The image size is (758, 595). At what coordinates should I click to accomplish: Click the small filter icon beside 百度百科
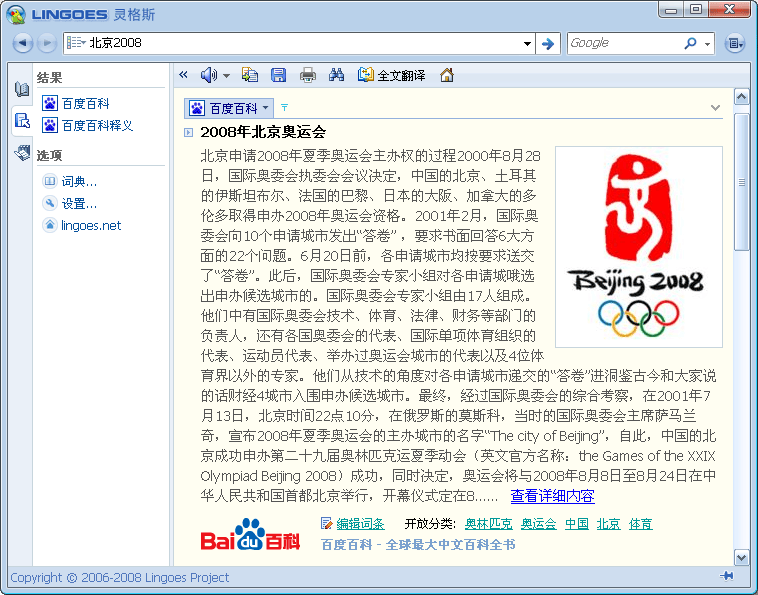284,107
